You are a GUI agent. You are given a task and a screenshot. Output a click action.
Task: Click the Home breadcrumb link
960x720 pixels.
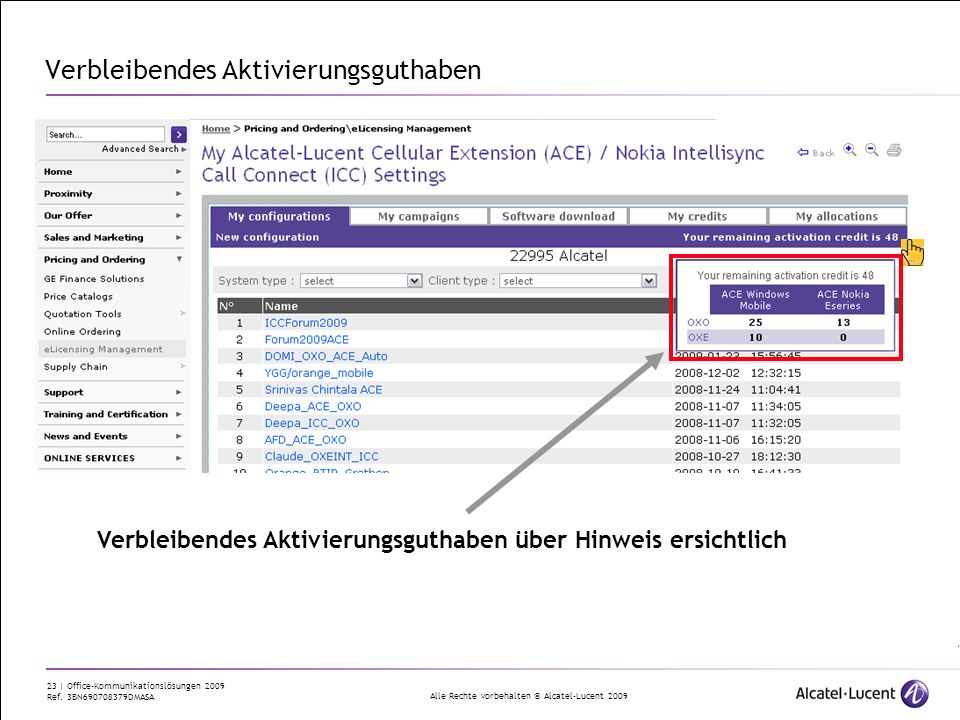[x=216, y=129]
